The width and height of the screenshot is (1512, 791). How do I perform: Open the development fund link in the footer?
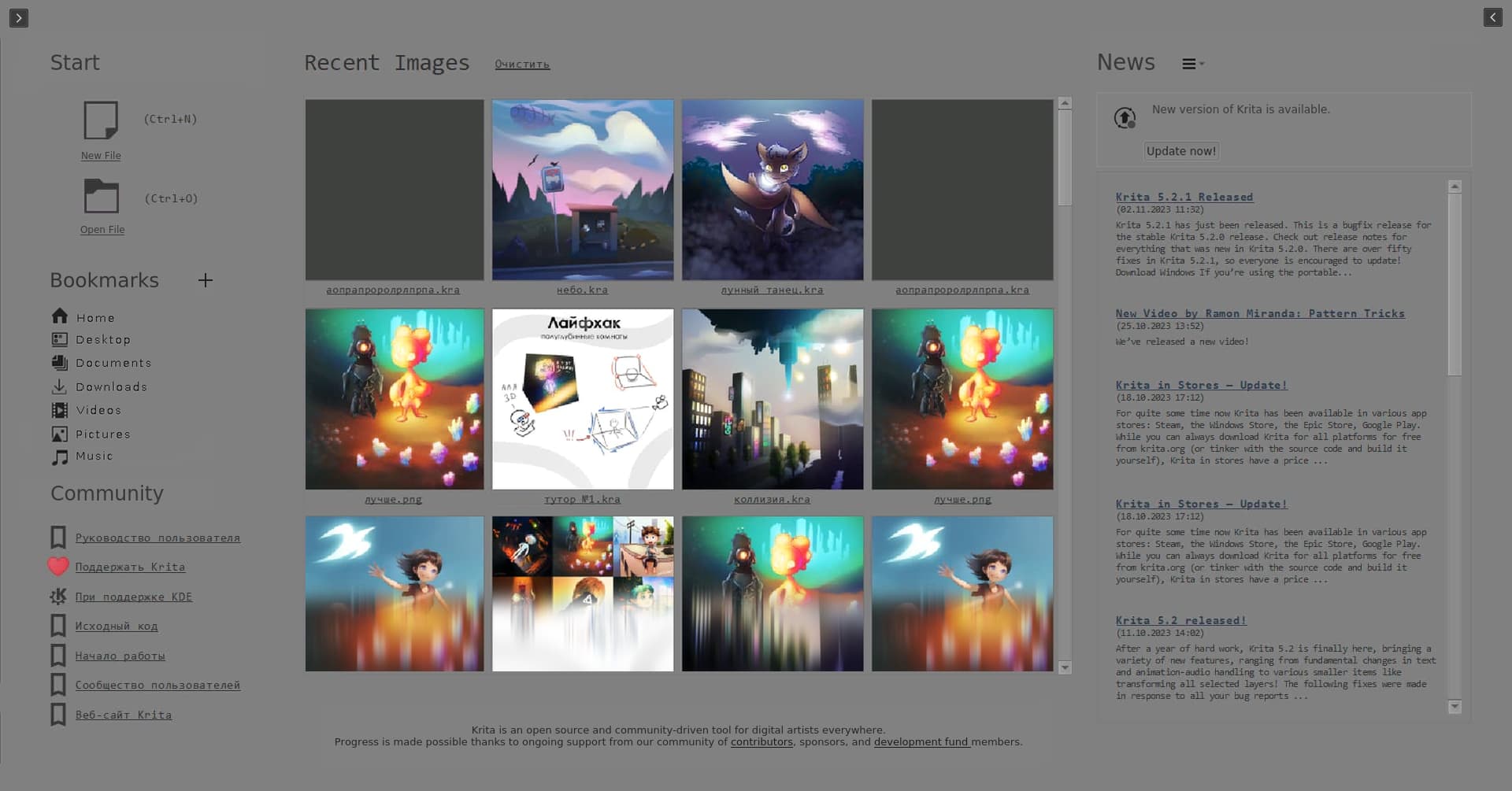(921, 742)
